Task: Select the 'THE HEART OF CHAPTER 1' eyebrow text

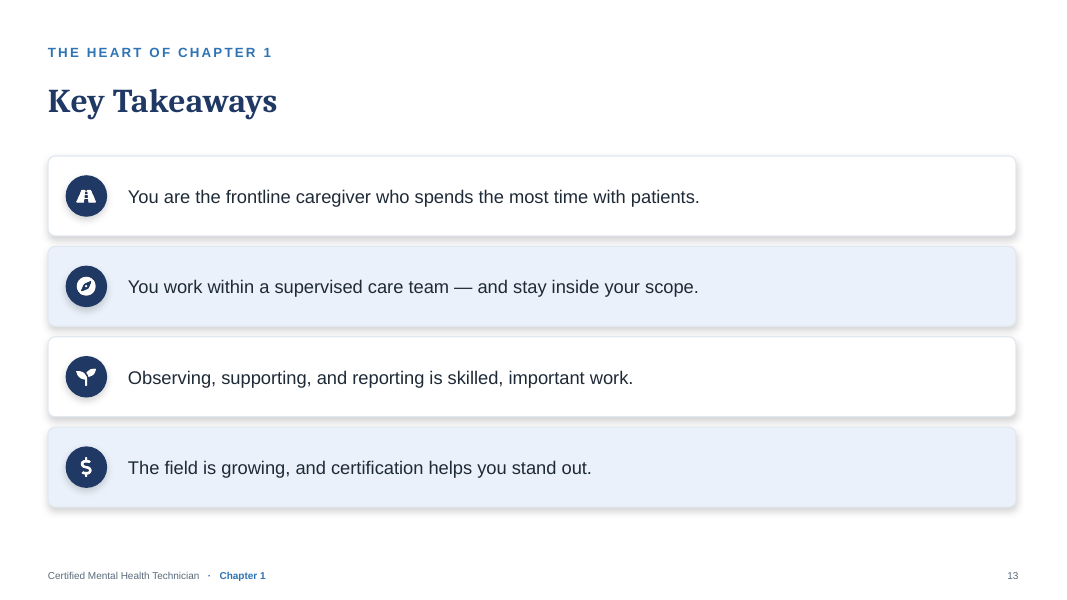Action: pyautogui.click(x=160, y=52)
